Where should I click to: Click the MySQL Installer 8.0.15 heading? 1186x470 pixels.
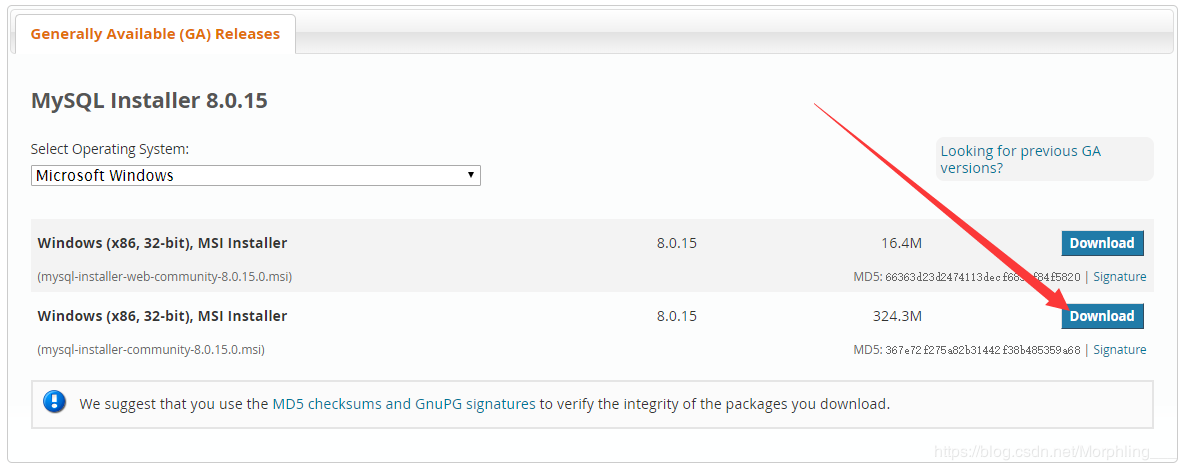click(x=149, y=101)
